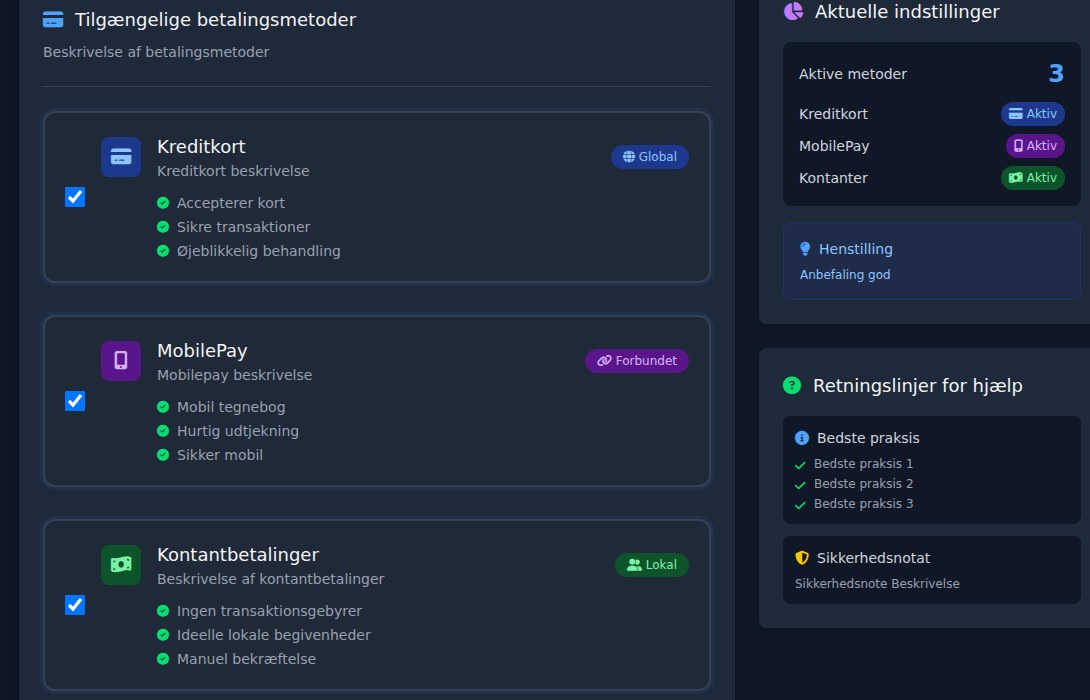1090x700 pixels.
Task: Click the checkmark beside Bedste praksis 1
Action: pyautogui.click(x=800, y=465)
